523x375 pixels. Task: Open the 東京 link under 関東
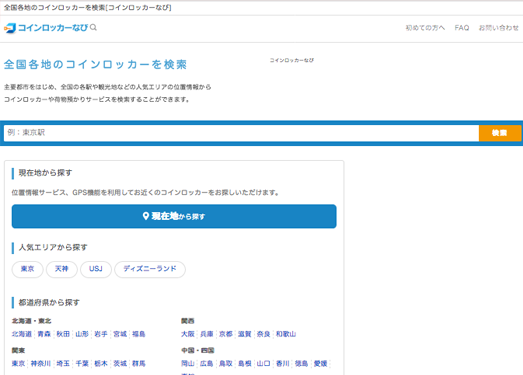coord(18,363)
